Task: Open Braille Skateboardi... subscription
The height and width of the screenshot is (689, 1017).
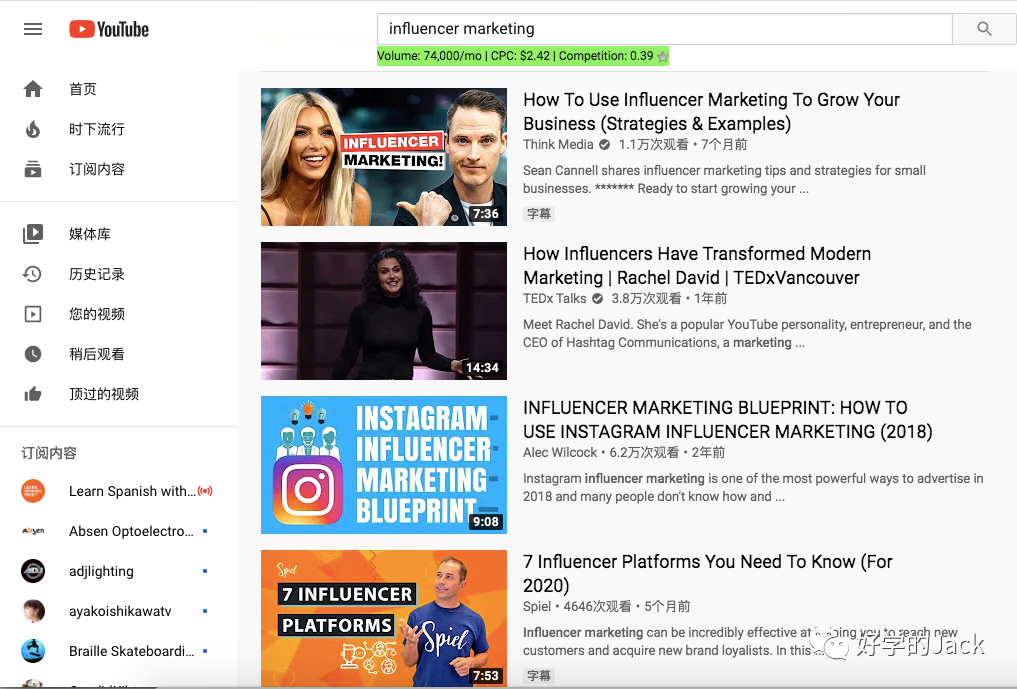Action: (119, 651)
